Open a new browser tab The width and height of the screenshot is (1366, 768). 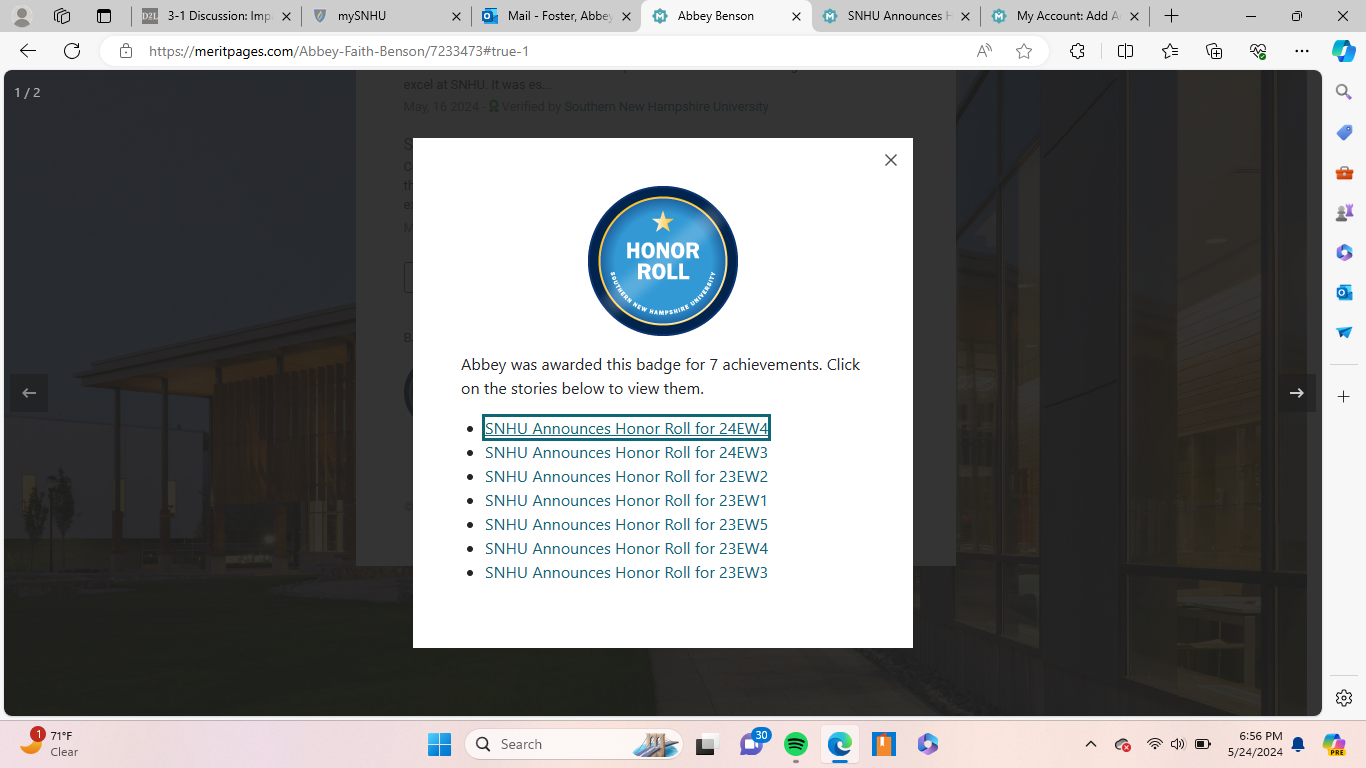pos(1171,16)
